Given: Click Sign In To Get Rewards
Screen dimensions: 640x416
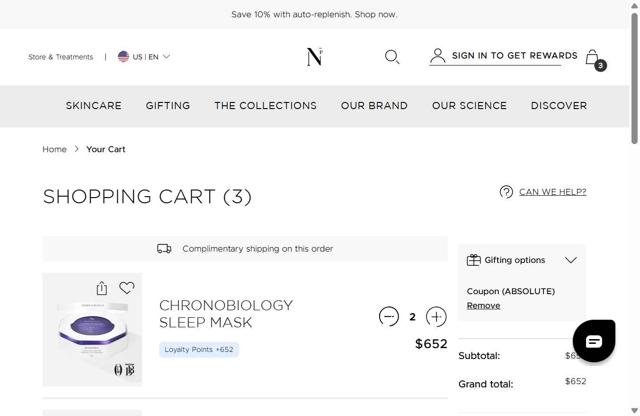Looking at the screenshot, I should (x=514, y=56).
